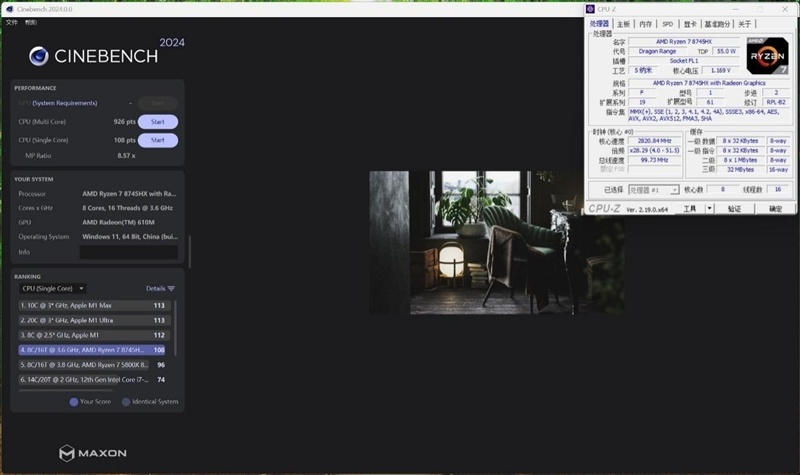Select highlighted ranking row AMD Ryzen 7 8745H
The height and width of the screenshot is (475, 800).
(92, 350)
